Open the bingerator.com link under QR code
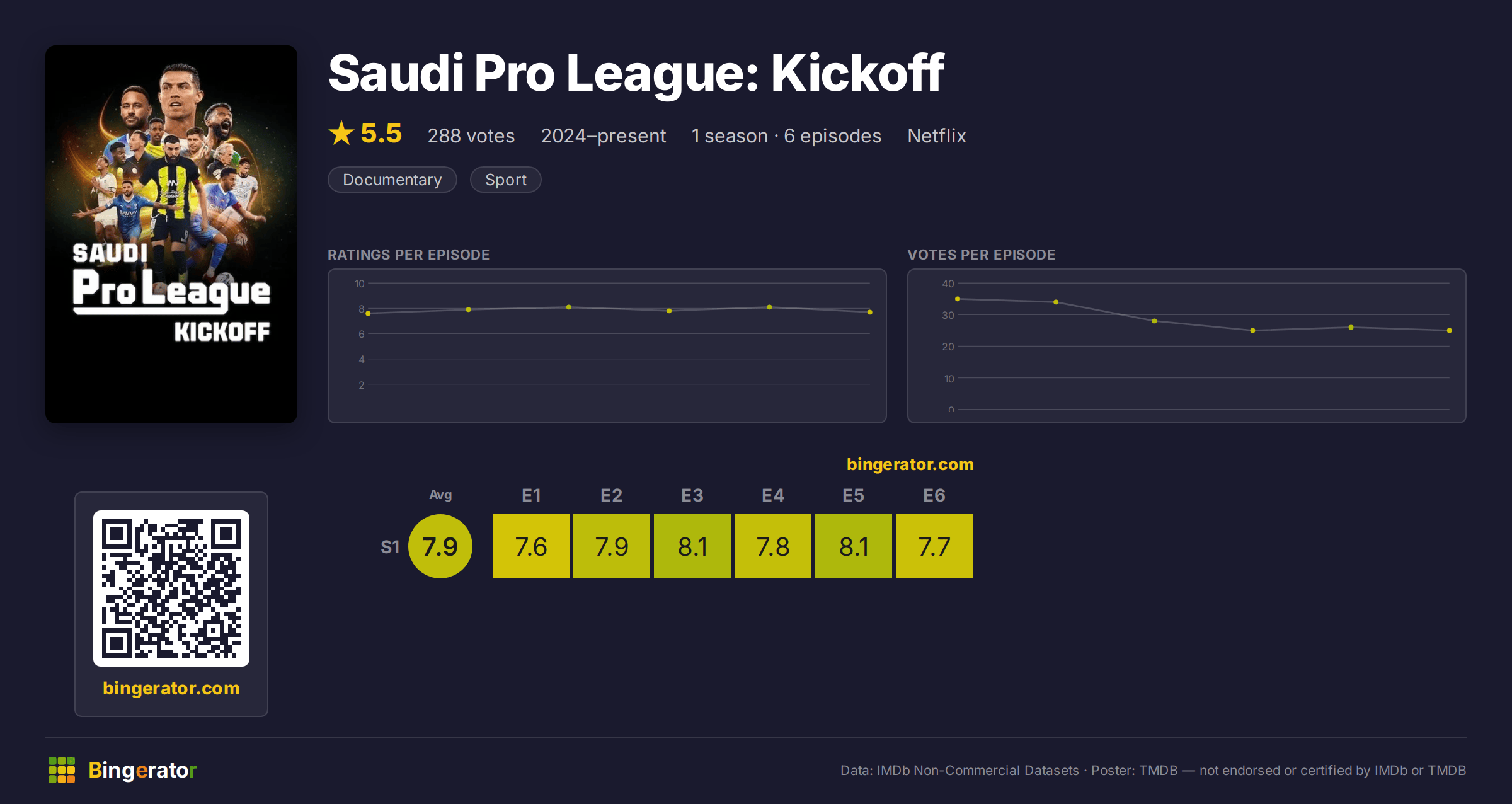 171,687
